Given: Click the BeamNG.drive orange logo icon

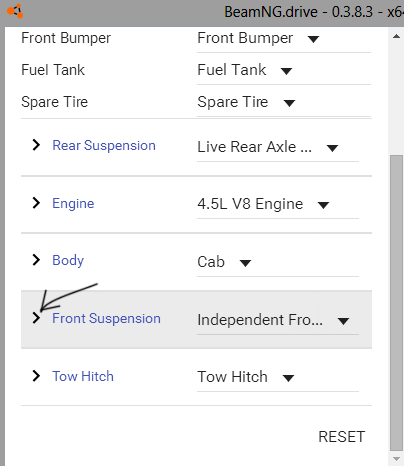Looking at the screenshot, I should coord(15,11).
